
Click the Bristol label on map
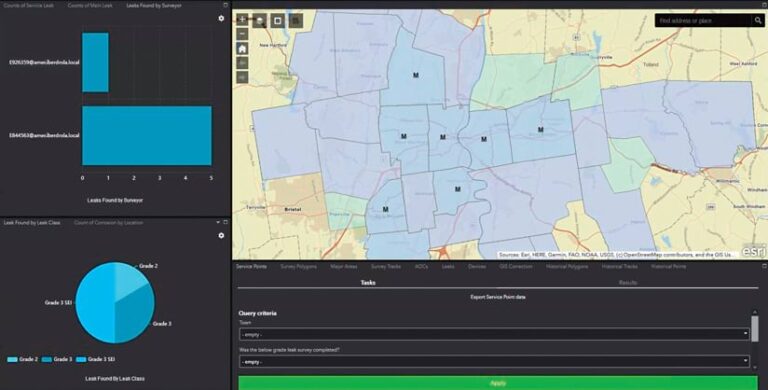pyautogui.click(x=293, y=209)
